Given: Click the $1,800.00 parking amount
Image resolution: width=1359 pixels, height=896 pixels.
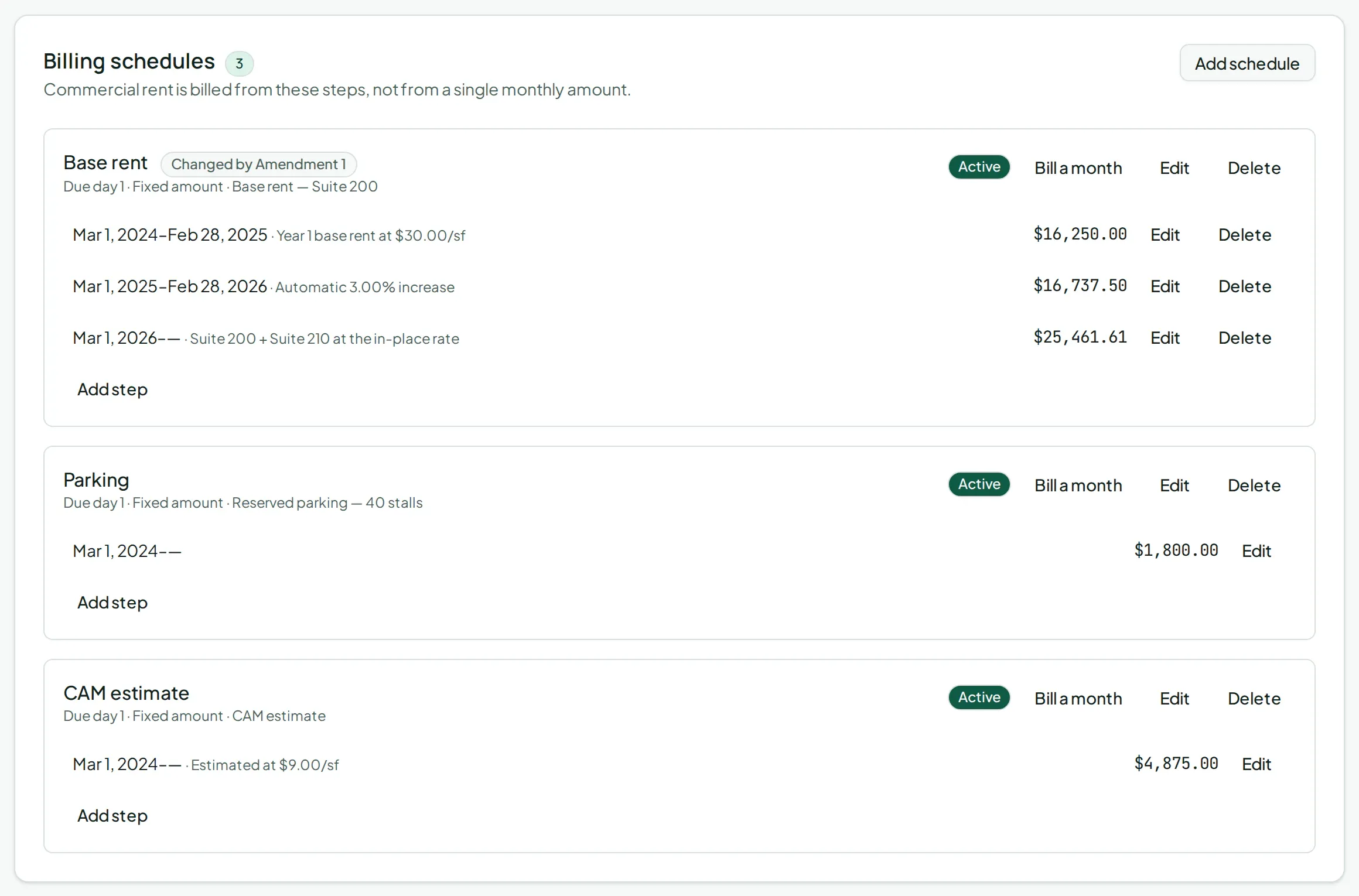Looking at the screenshot, I should coord(1176,550).
